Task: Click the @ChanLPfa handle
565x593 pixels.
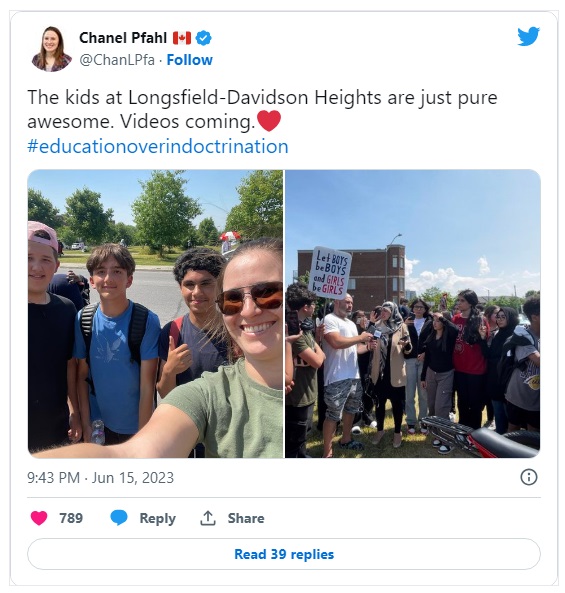Action: click(x=117, y=60)
